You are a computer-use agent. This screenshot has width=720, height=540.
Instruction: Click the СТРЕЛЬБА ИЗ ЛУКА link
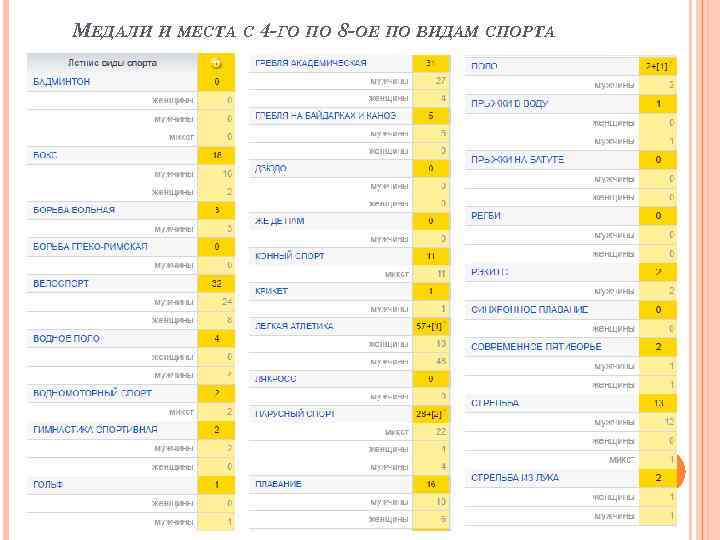coord(522,478)
